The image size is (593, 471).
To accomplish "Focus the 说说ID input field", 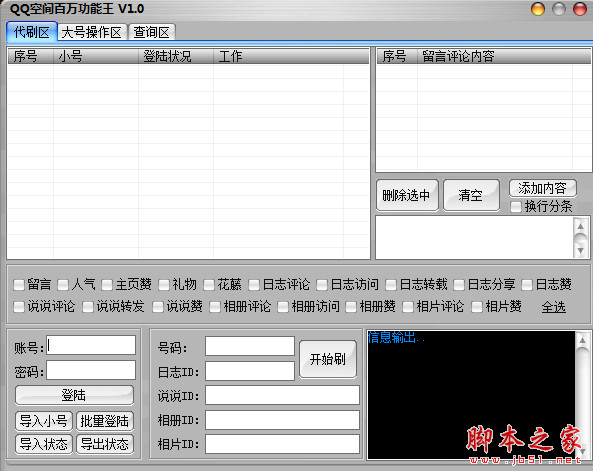I will tap(282, 395).
